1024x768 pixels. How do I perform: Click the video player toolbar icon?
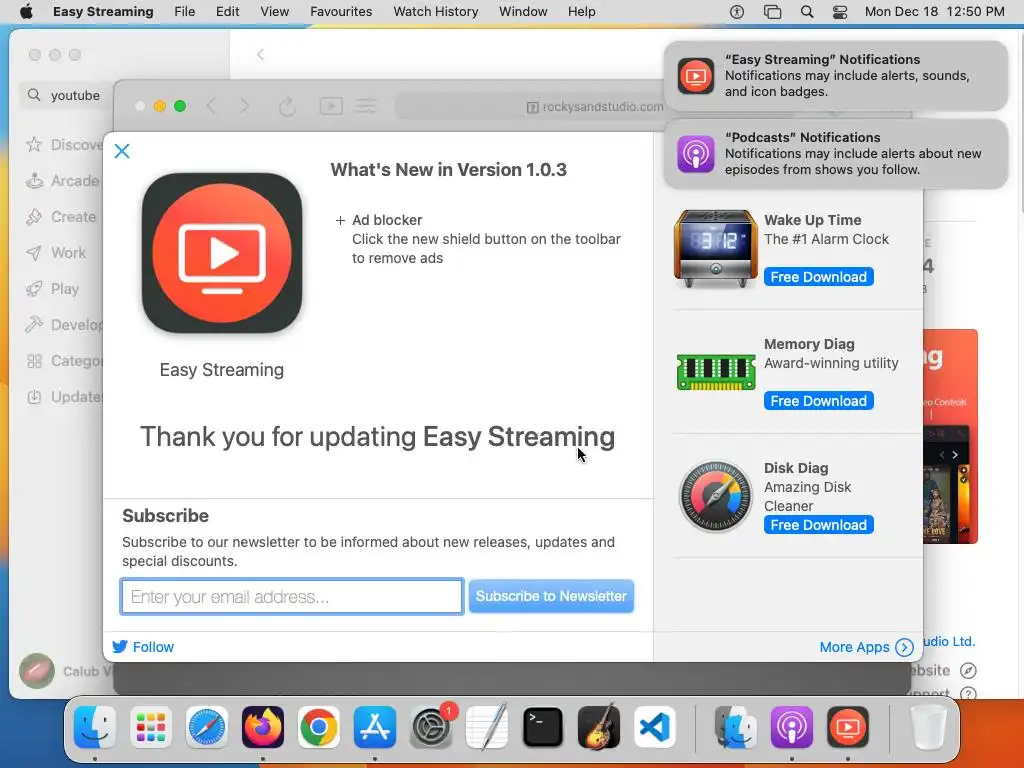[331, 106]
